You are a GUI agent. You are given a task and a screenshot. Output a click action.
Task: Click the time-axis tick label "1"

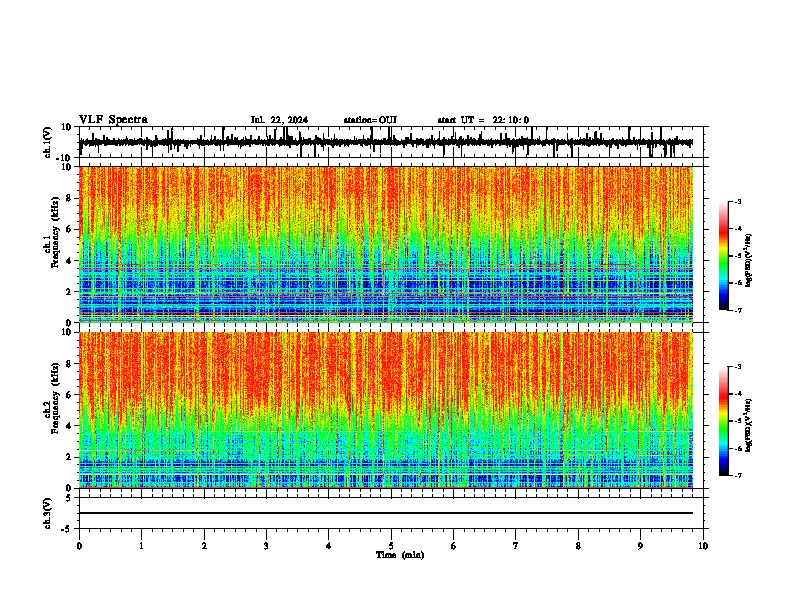pyautogui.click(x=141, y=546)
